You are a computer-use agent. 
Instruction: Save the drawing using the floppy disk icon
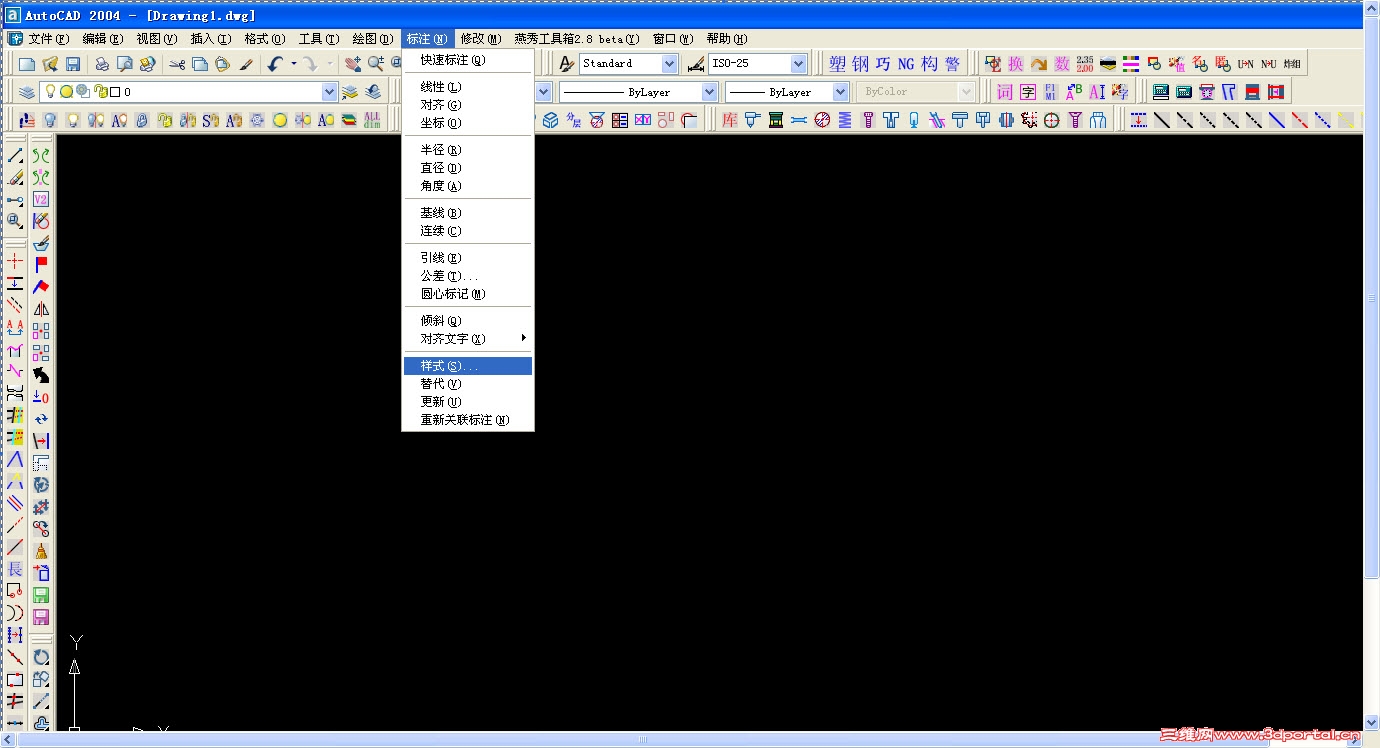(x=73, y=64)
